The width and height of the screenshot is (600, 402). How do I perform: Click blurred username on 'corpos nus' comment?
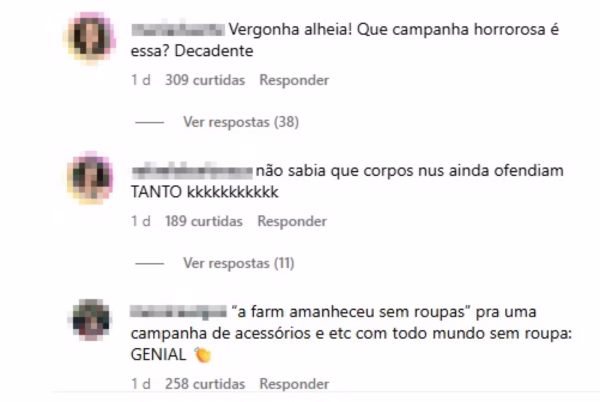pos(192,171)
